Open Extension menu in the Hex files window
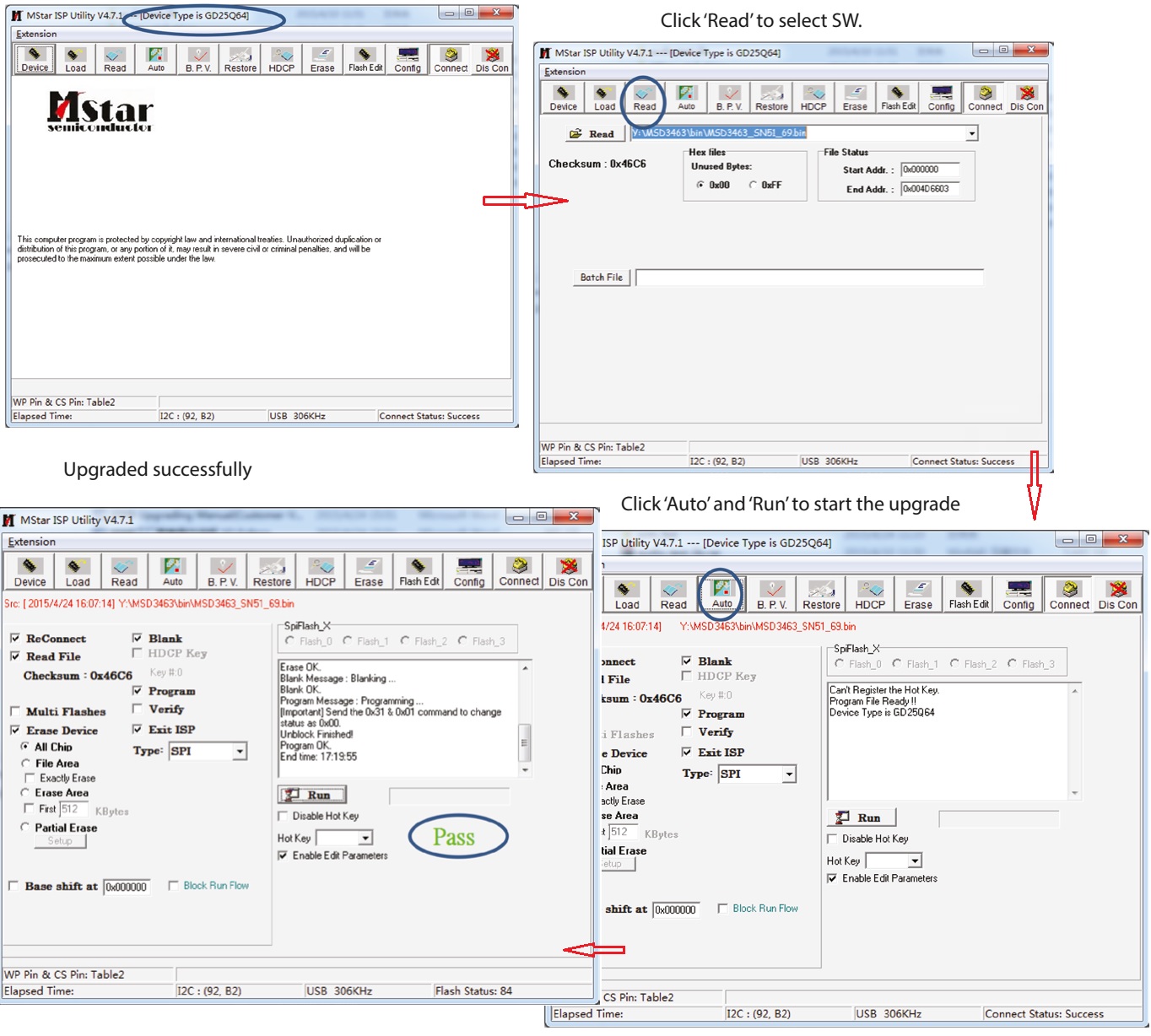This screenshot has width=1151, height=1036. click(x=565, y=72)
